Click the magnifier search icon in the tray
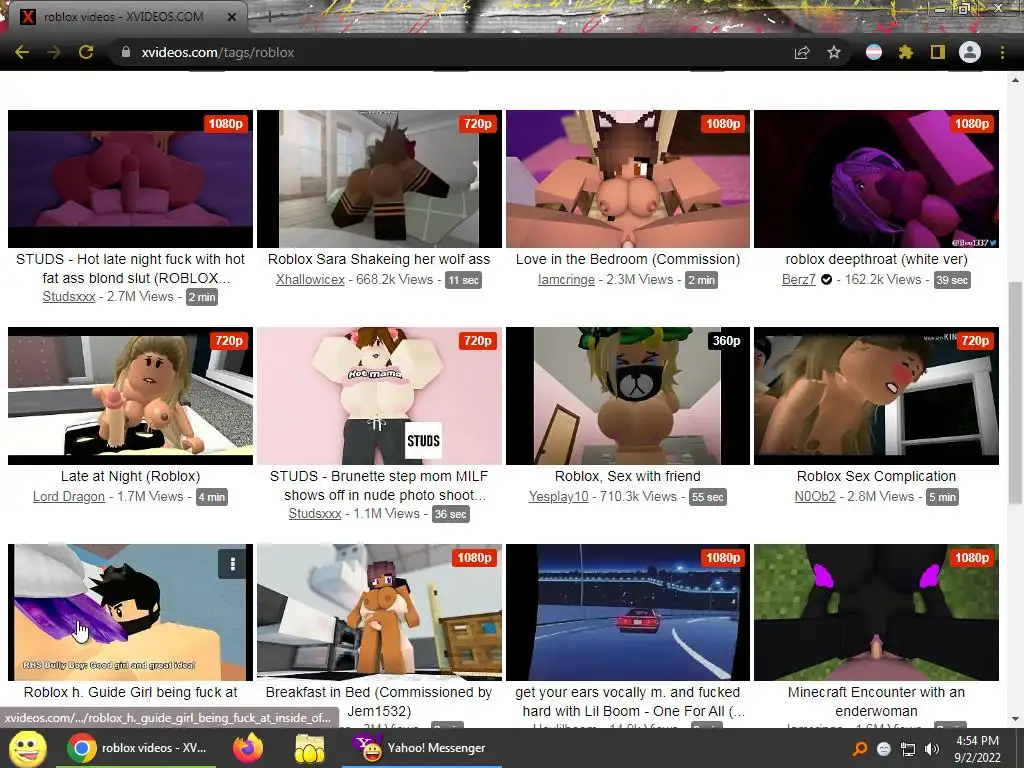The image size is (1024, 768). click(x=861, y=748)
